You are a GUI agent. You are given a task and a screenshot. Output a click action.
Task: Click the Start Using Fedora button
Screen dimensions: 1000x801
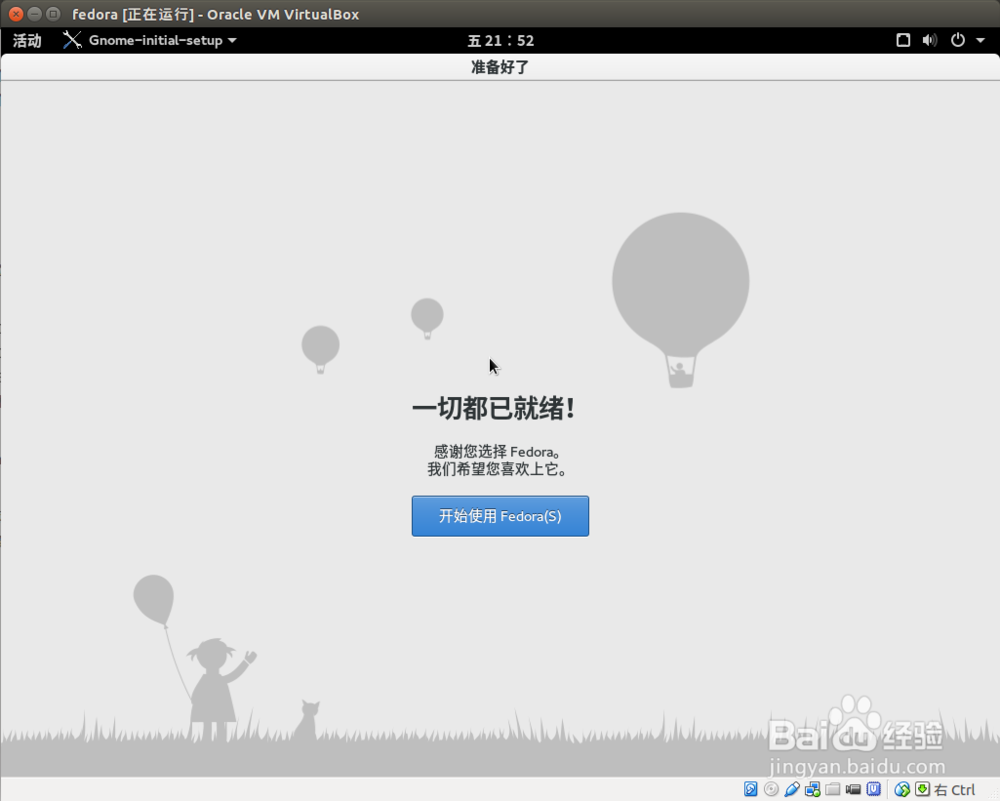coord(500,516)
